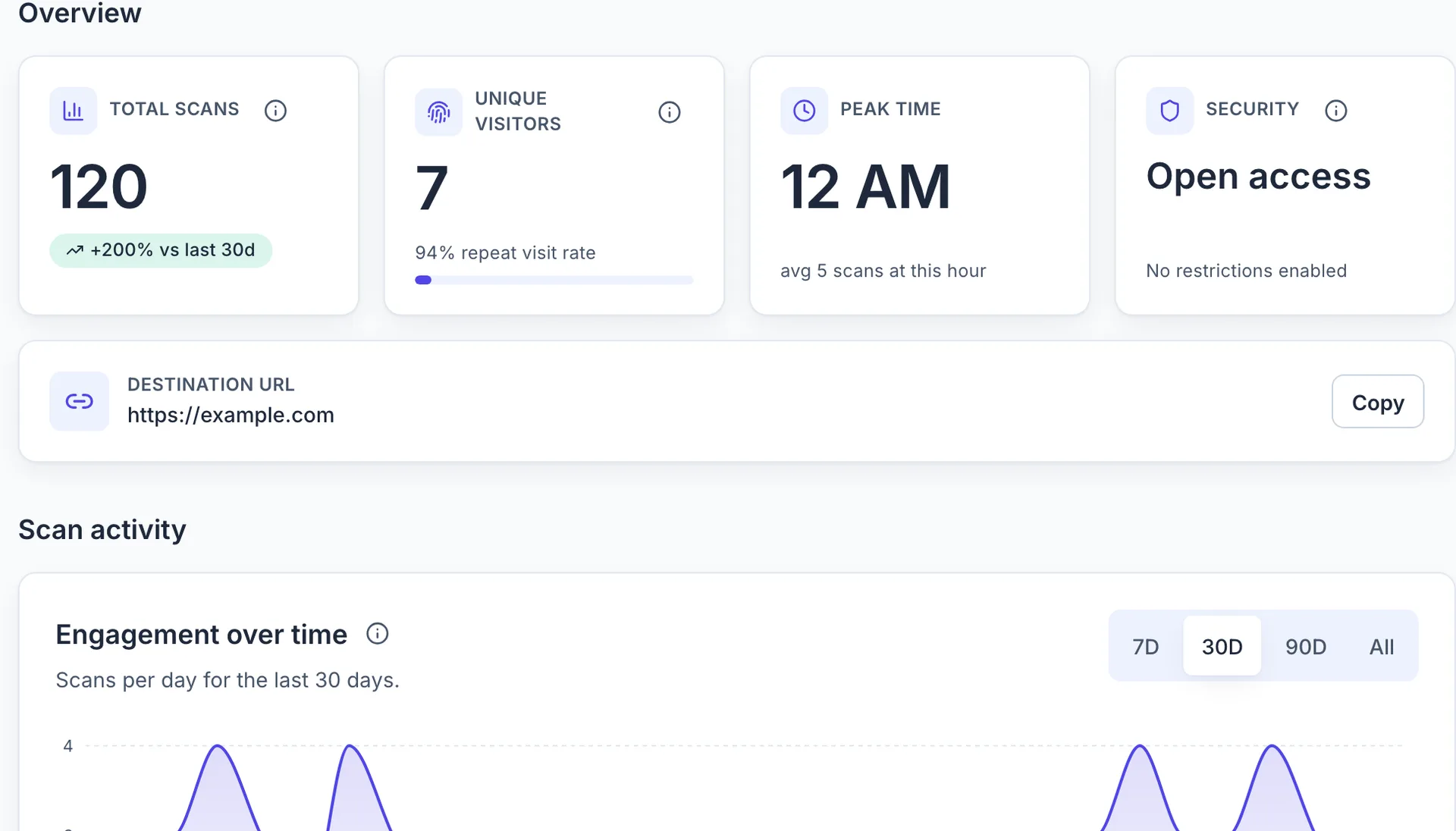The height and width of the screenshot is (831, 1456).
Task: Switch chart range to 7D
Action: point(1145,647)
